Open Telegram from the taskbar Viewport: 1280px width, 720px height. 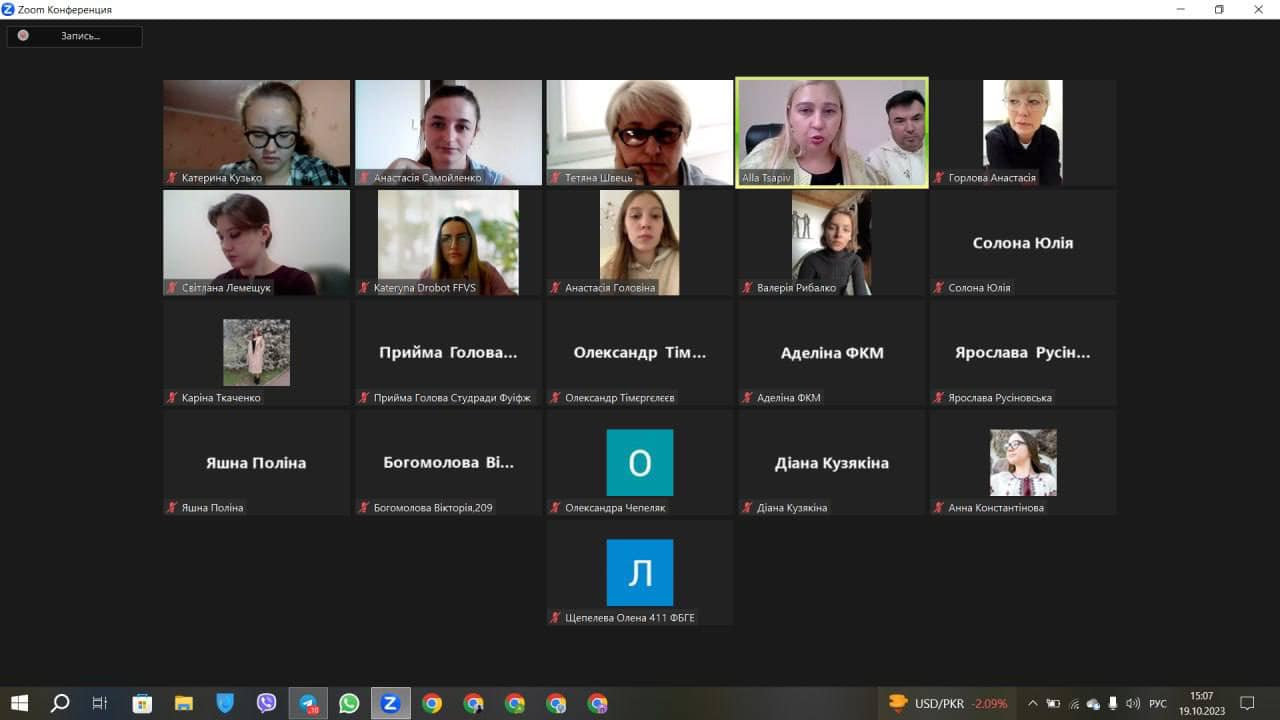308,703
